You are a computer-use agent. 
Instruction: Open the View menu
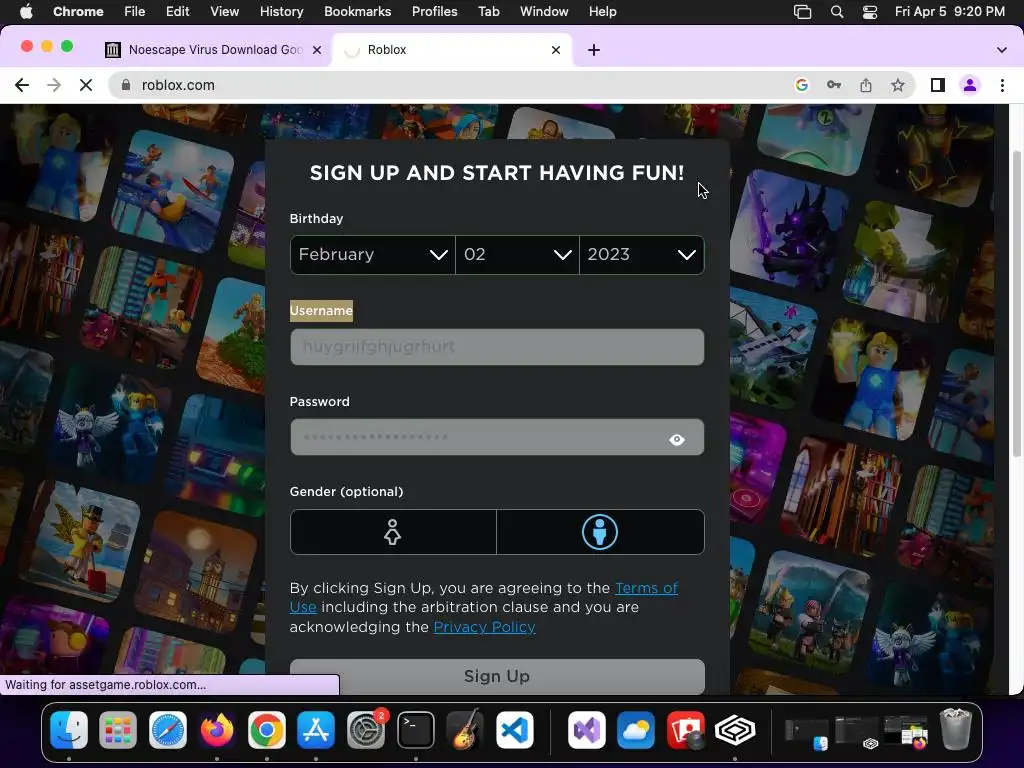coord(224,11)
